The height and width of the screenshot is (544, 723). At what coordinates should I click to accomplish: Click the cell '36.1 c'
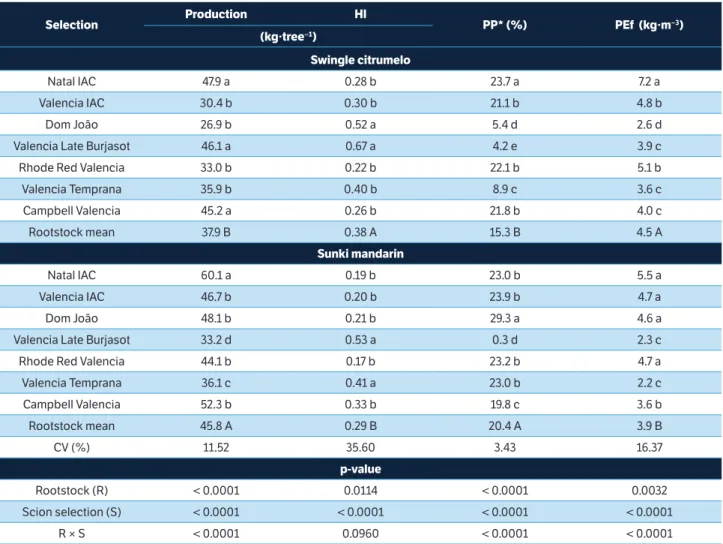pos(216,383)
